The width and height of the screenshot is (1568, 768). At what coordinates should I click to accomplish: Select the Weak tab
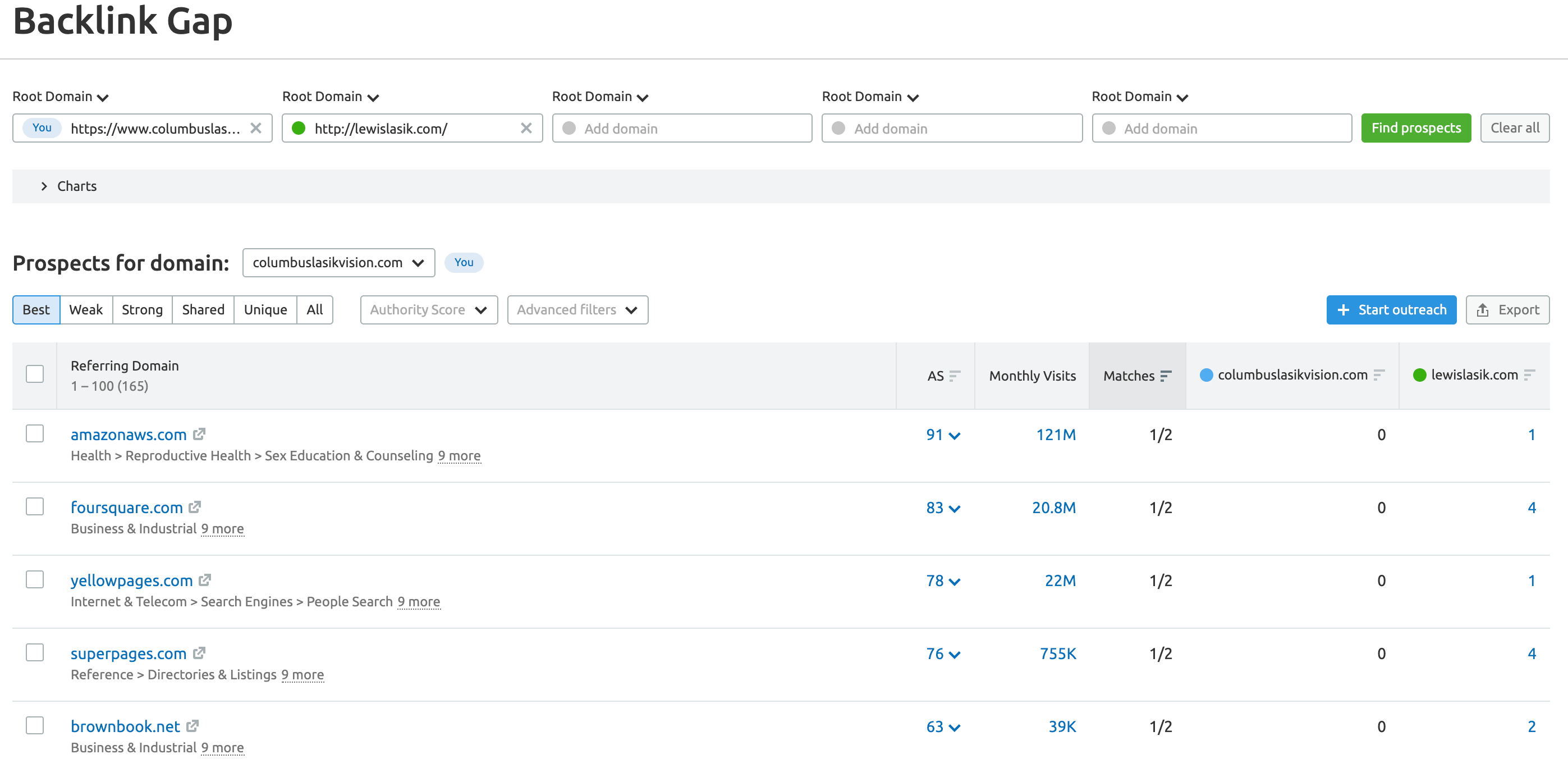click(x=86, y=310)
